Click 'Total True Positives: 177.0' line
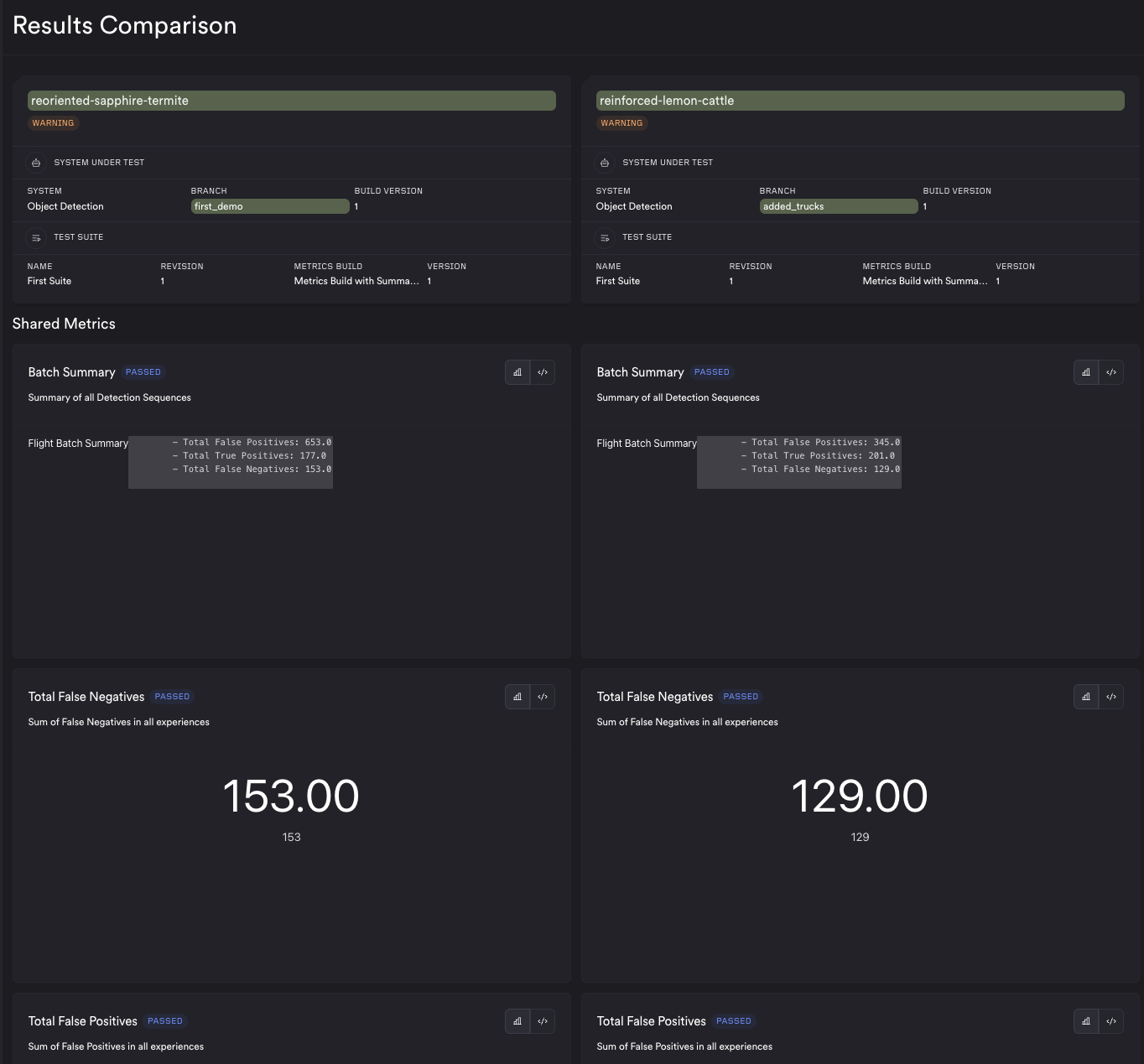 [249, 455]
